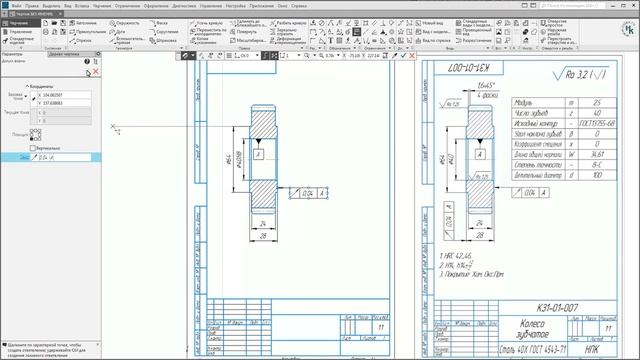Select the Отрезок (line segment) tool

[x=81, y=41]
